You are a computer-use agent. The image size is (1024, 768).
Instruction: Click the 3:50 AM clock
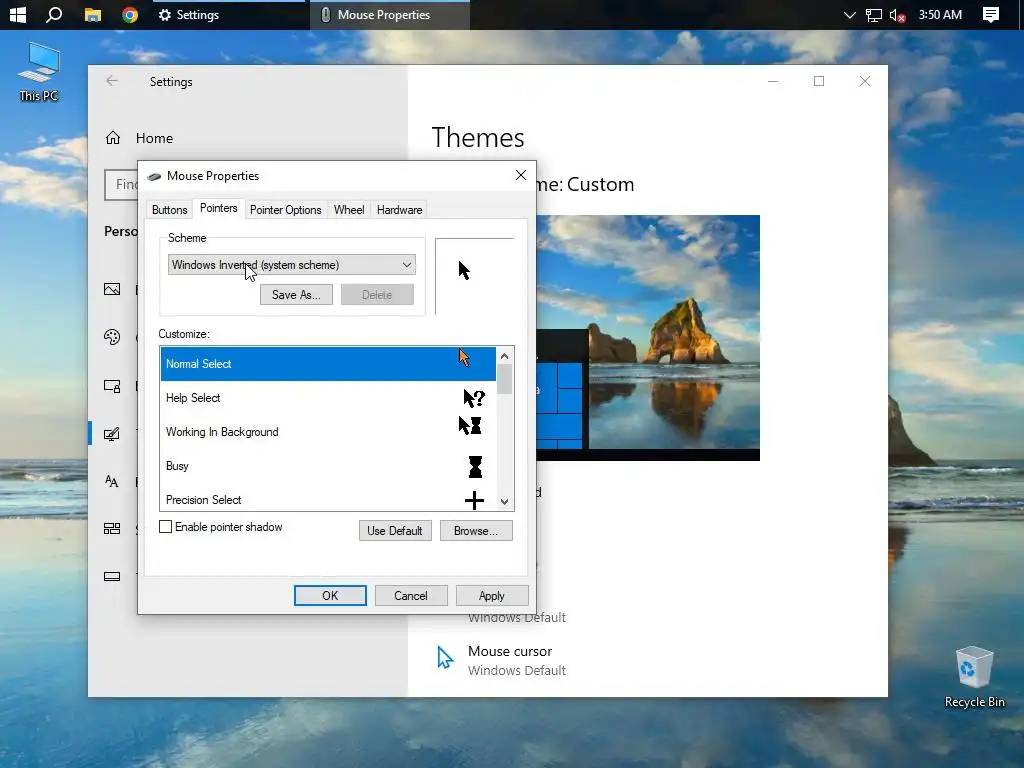pyautogui.click(x=940, y=14)
